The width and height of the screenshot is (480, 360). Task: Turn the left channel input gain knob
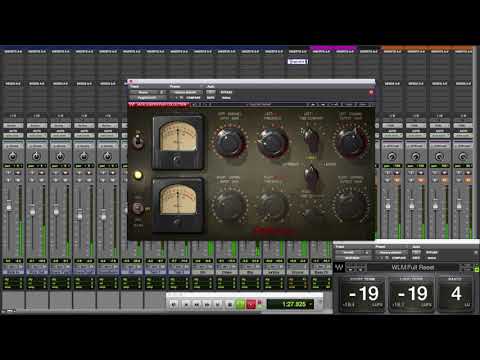coord(229,142)
